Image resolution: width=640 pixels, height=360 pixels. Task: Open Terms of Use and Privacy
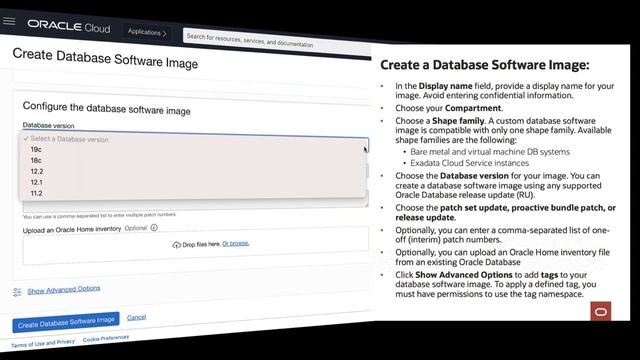[43, 344]
